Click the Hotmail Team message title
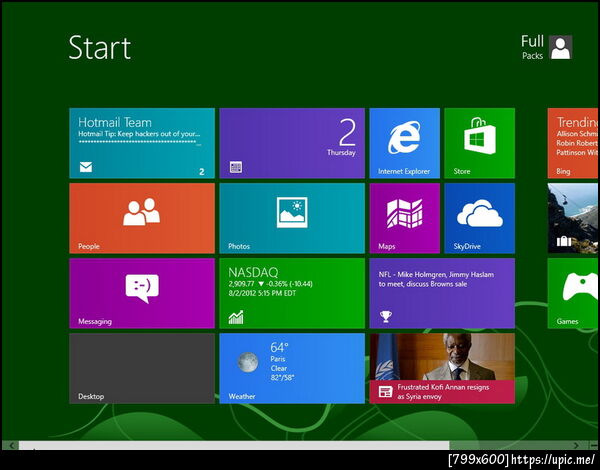Viewport: 600px width, 470px height. tap(115, 122)
